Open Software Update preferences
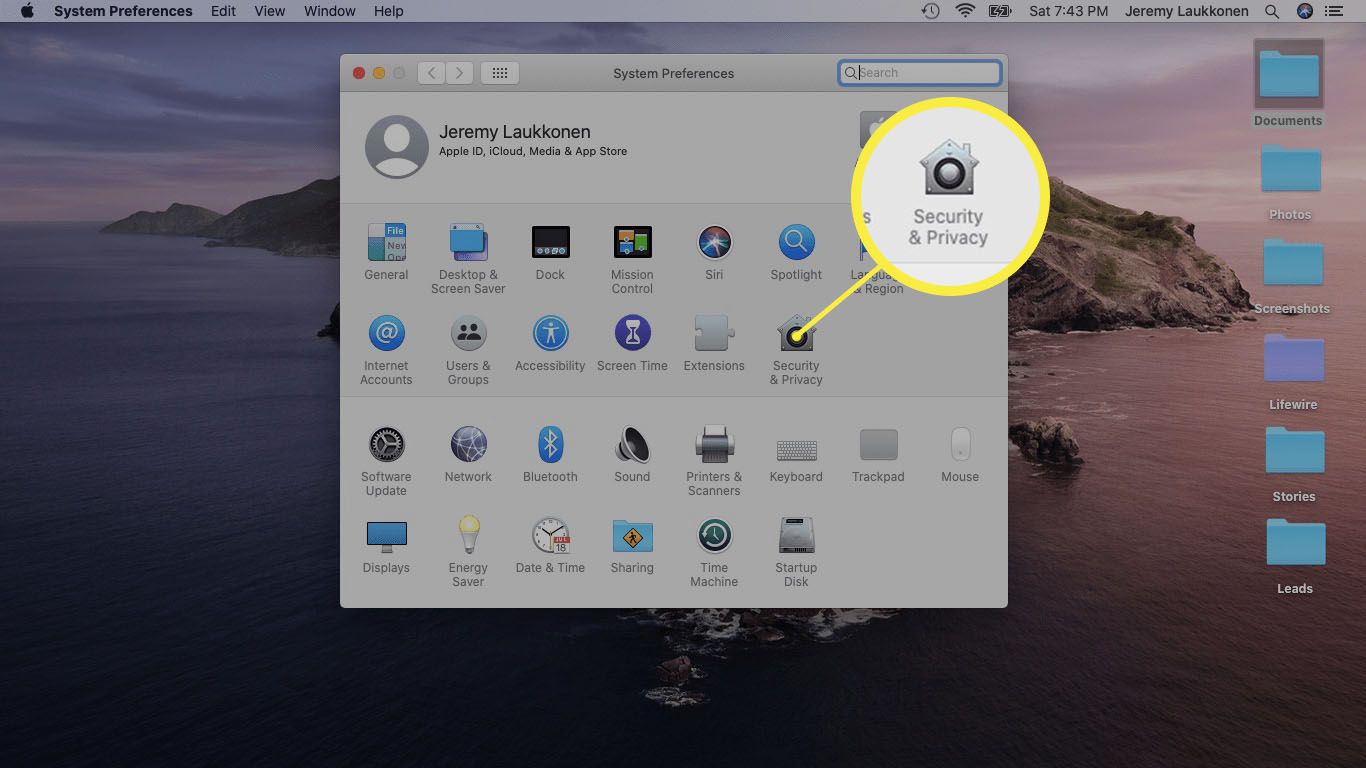This screenshot has width=1366, height=768. point(386,461)
